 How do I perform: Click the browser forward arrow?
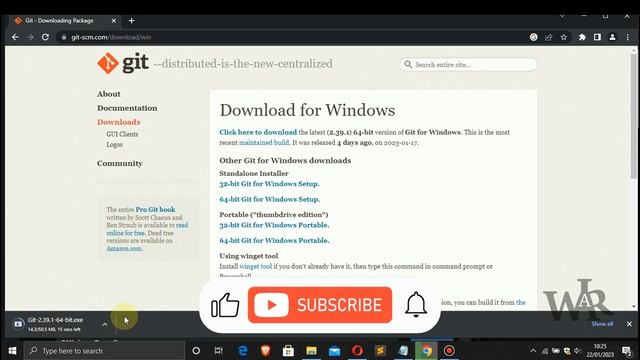pos(30,37)
